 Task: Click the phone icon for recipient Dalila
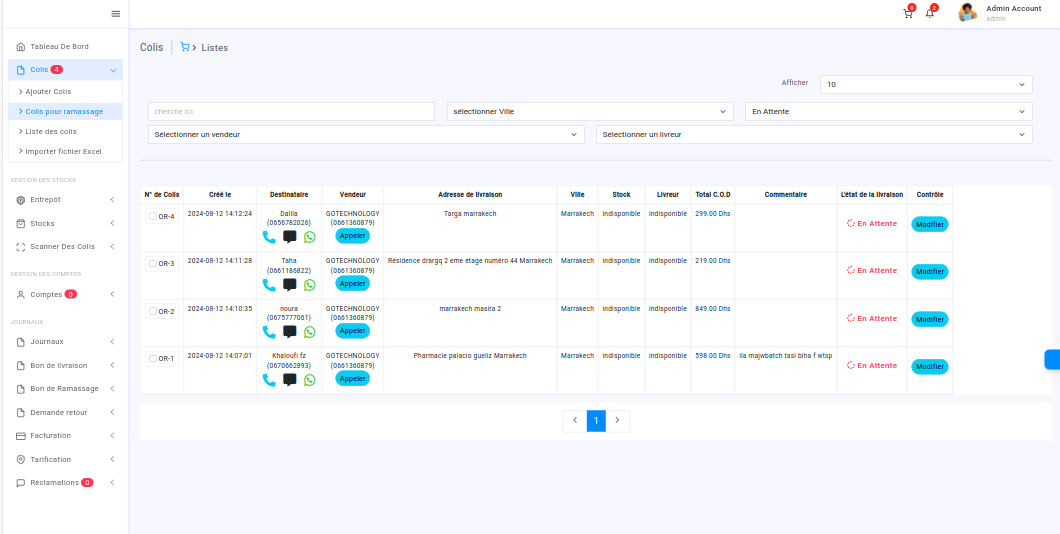(x=269, y=237)
